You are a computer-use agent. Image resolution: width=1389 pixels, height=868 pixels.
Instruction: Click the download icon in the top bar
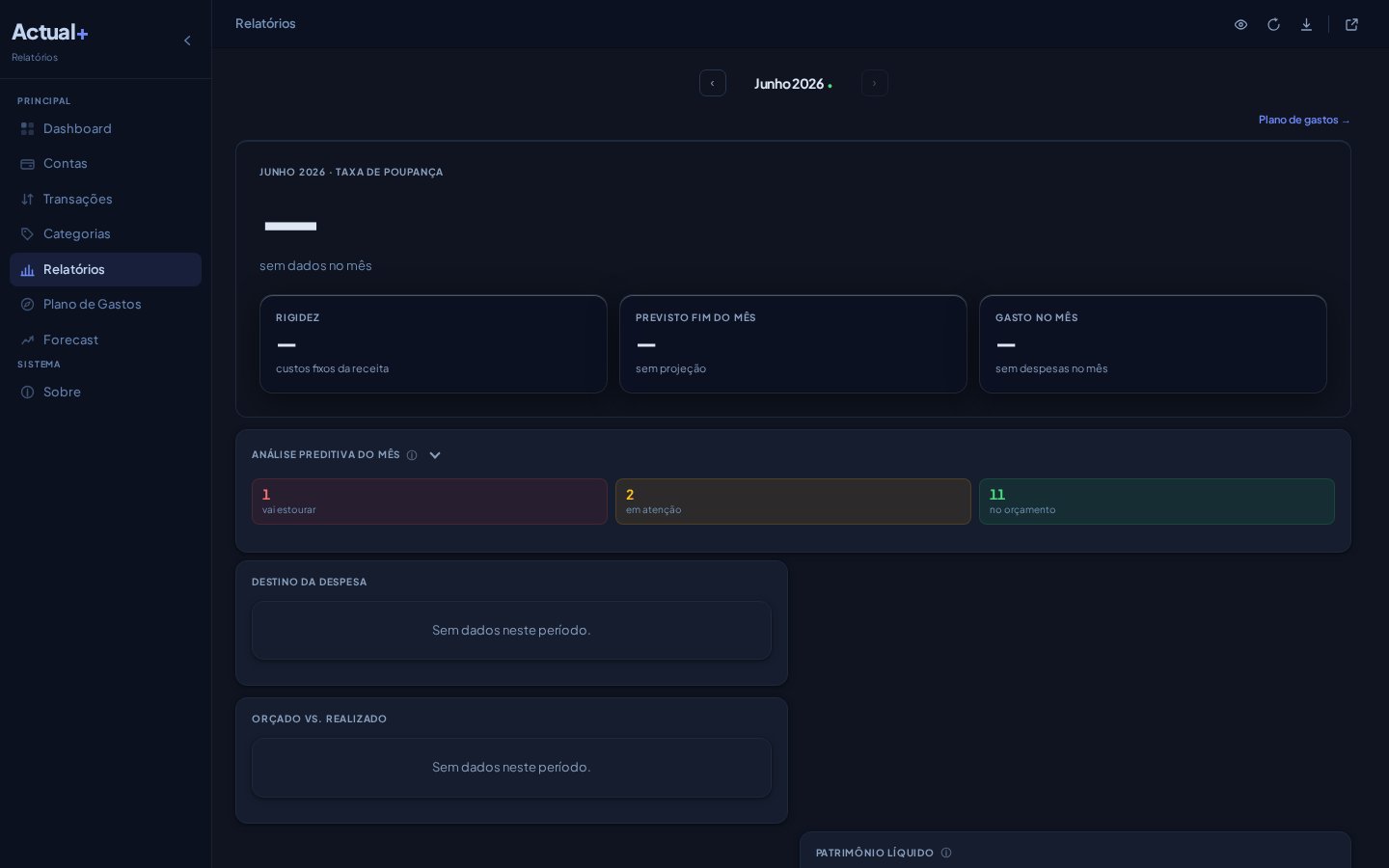pos(1307,25)
